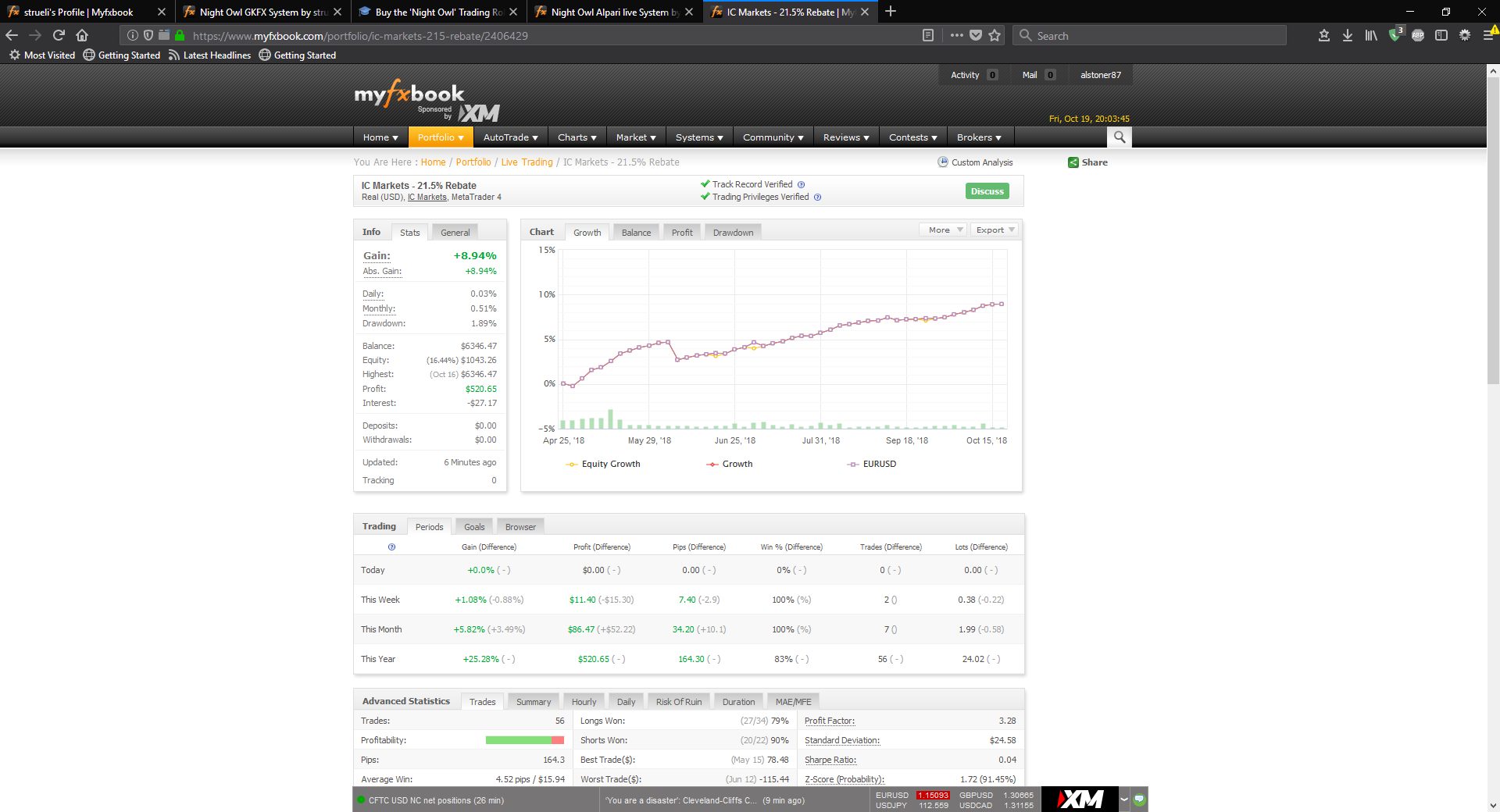The image size is (1500, 812).
Task: Expand the Brokers menu dropdown
Action: coord(979,137)
